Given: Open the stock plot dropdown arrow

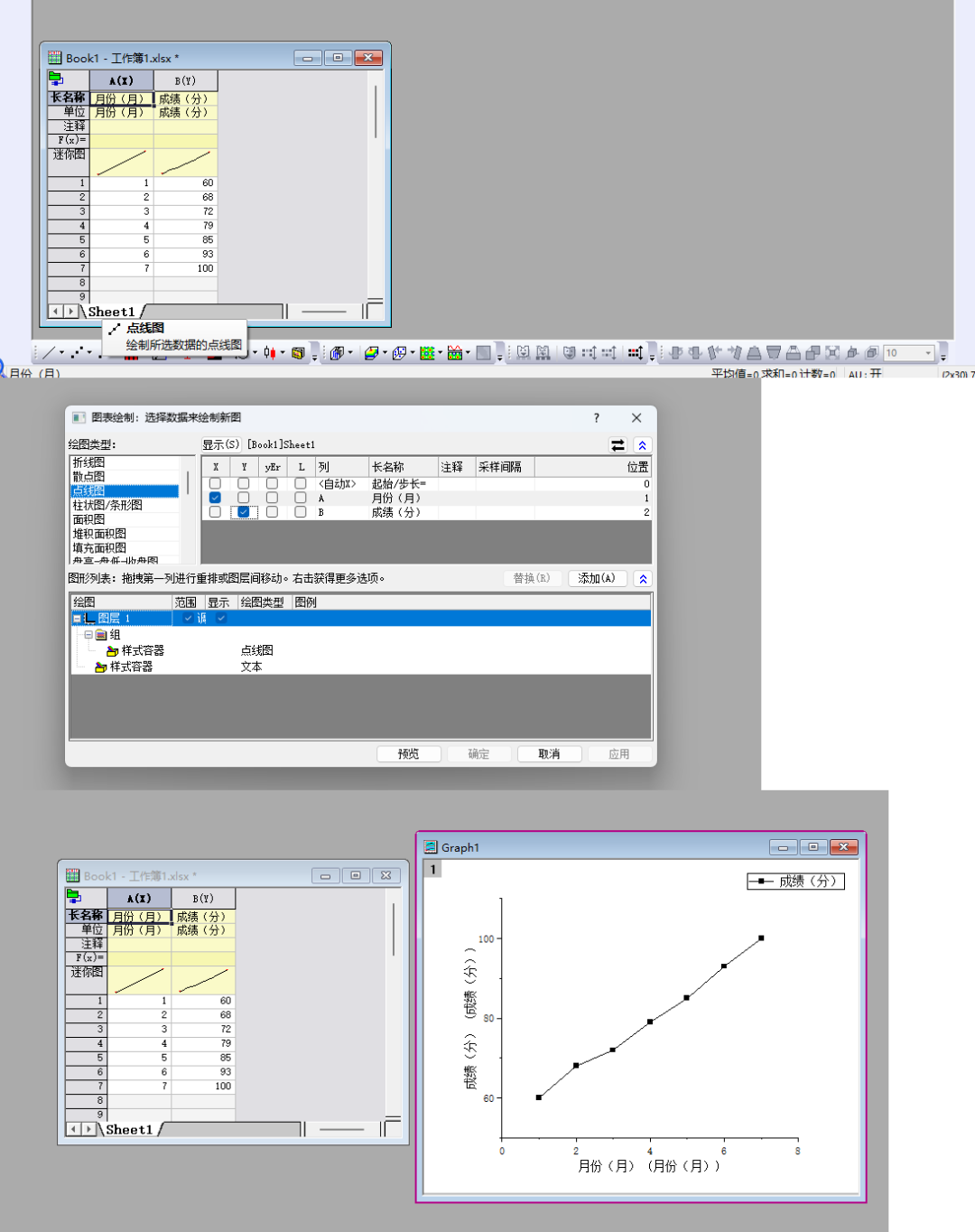Looking at the screenshot, I should click(283, 353).
